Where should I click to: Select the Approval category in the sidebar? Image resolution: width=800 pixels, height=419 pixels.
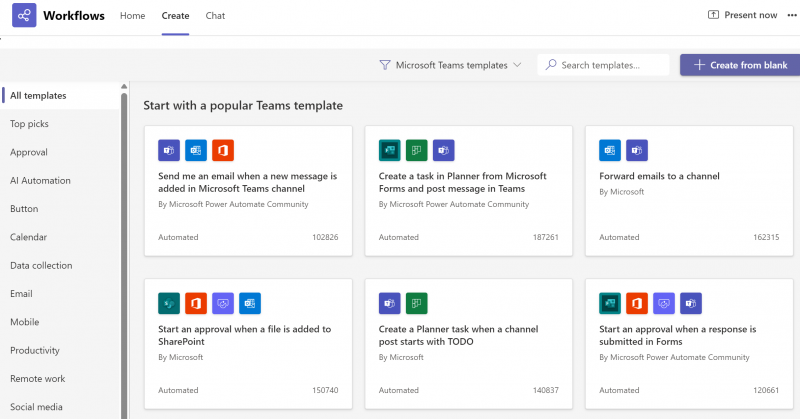[29, 152]
